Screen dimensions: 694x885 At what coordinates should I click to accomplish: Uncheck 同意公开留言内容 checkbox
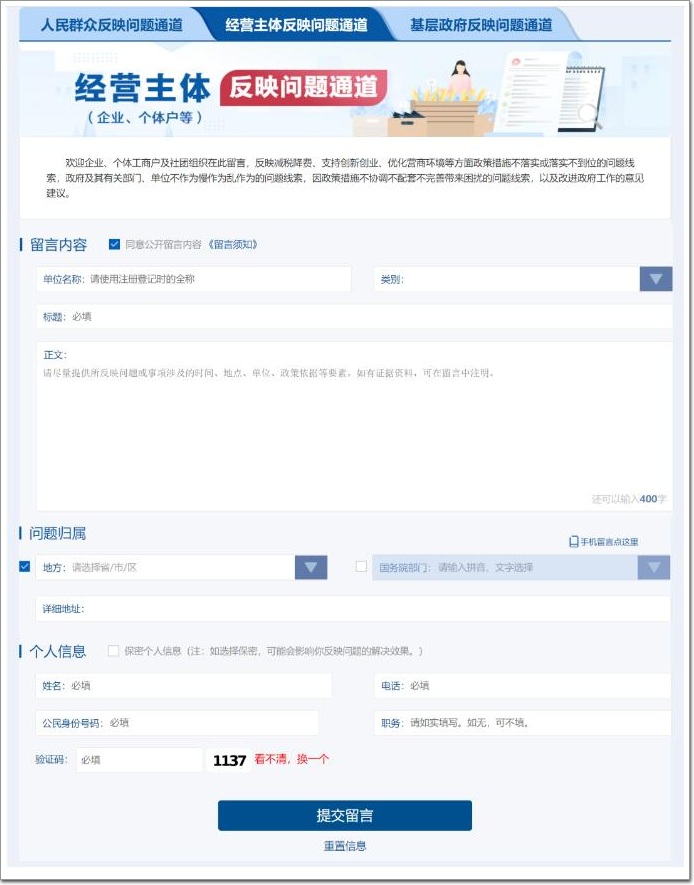[x=114, y=244]
